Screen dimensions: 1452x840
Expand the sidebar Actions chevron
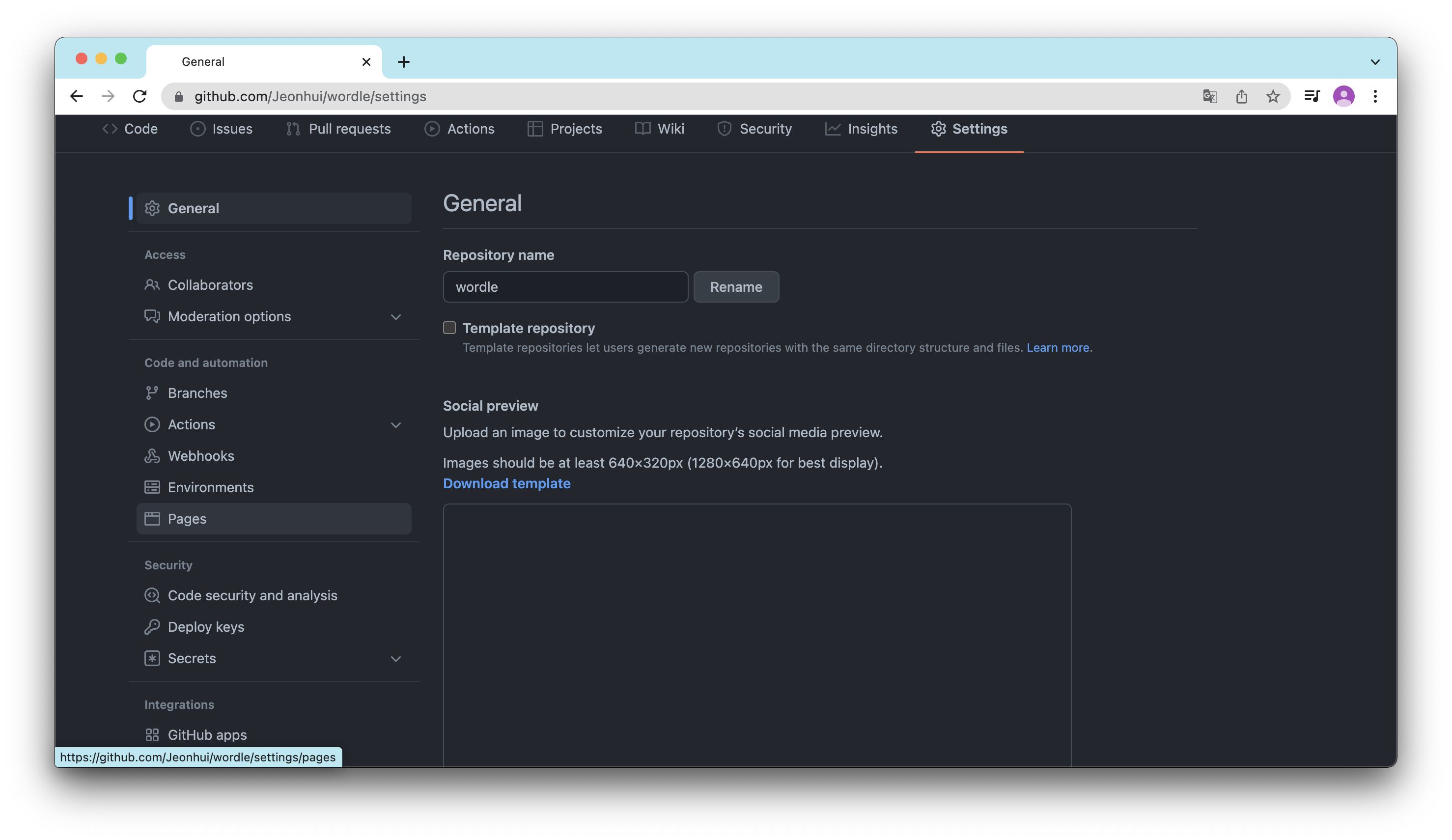pyautogui.click(x=396, y=425)
